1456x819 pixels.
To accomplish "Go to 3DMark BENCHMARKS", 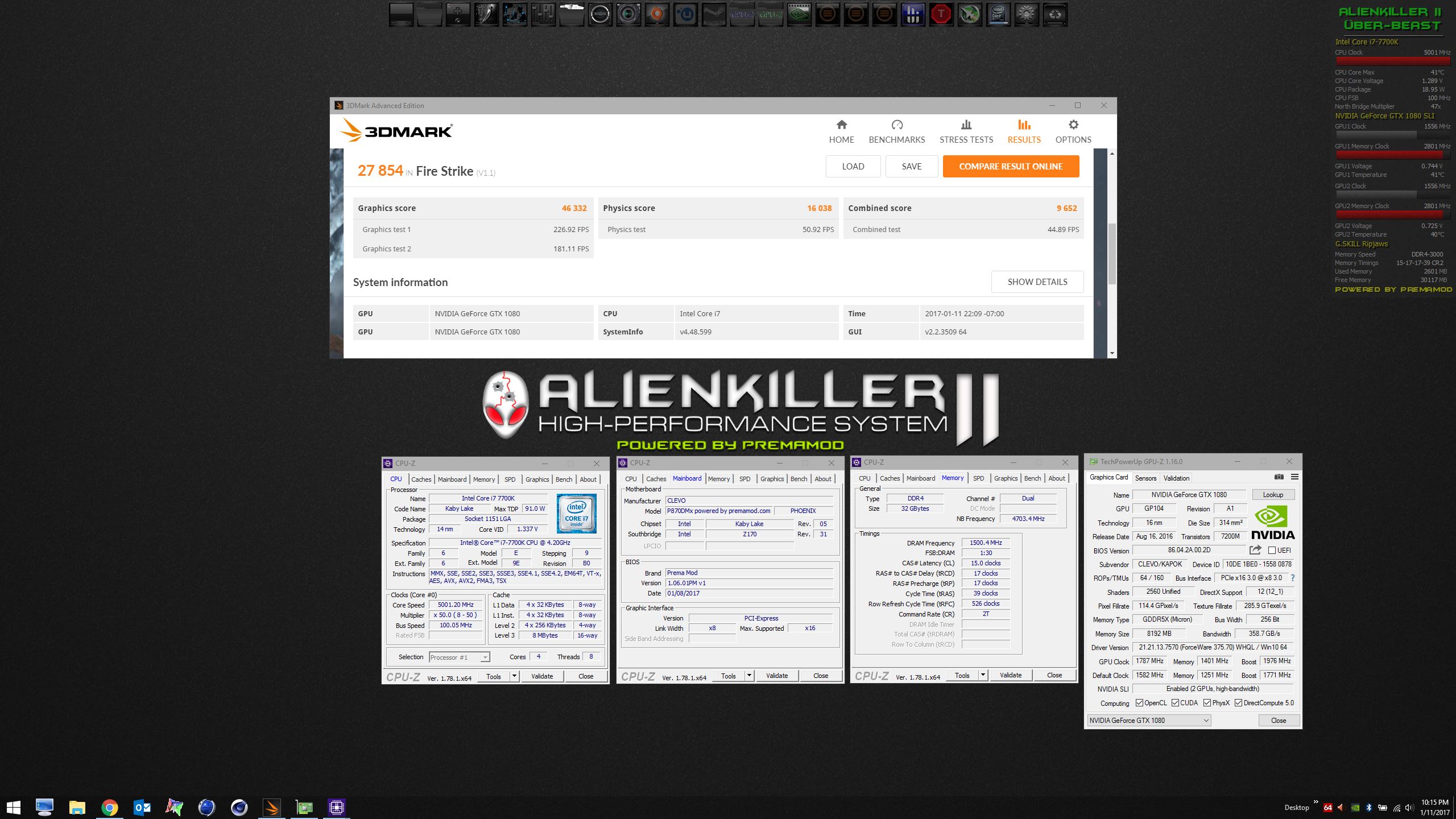I will pos(897,132).
